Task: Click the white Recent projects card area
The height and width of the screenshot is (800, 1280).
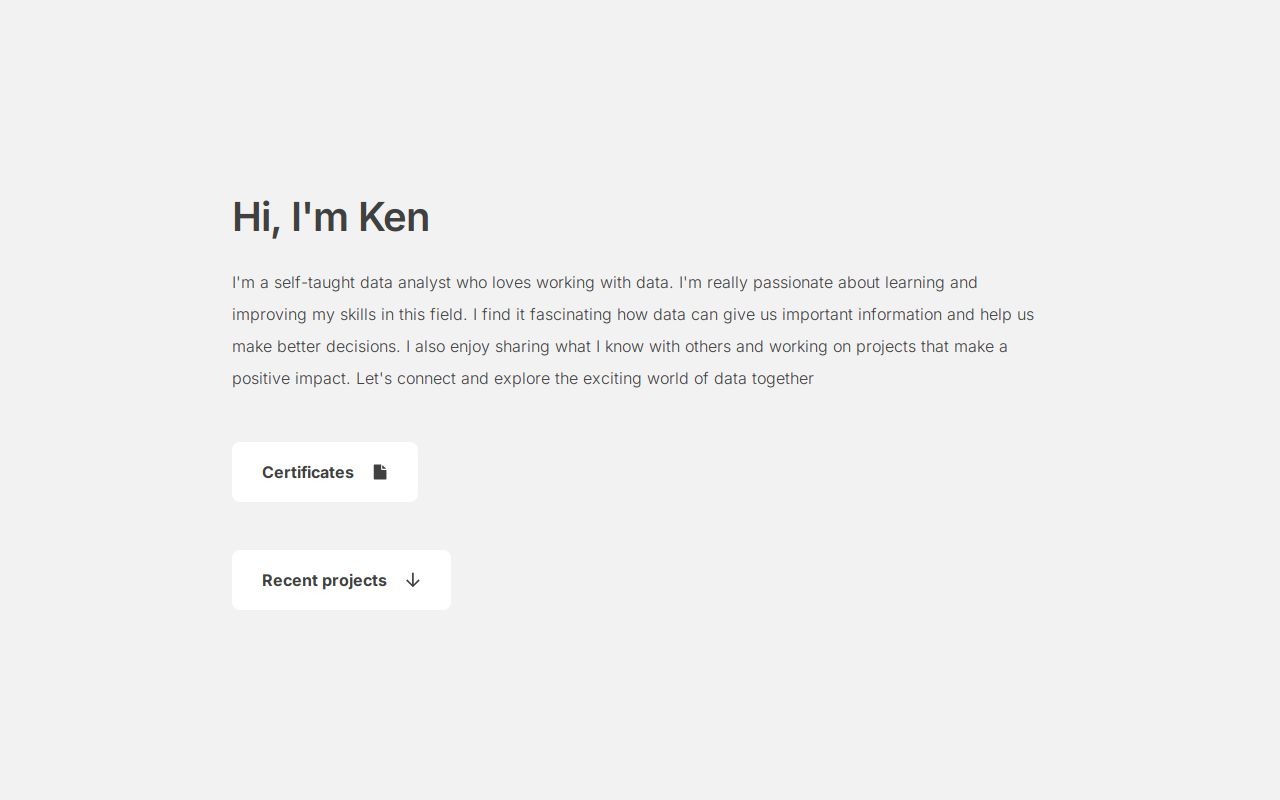Action: click(x=341, y=580)
